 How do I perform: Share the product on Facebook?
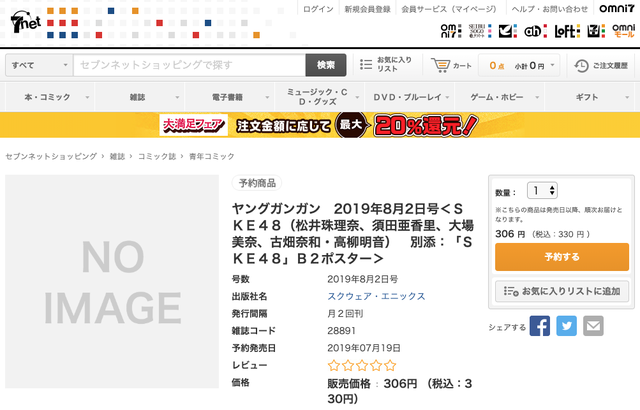[540, 326]
